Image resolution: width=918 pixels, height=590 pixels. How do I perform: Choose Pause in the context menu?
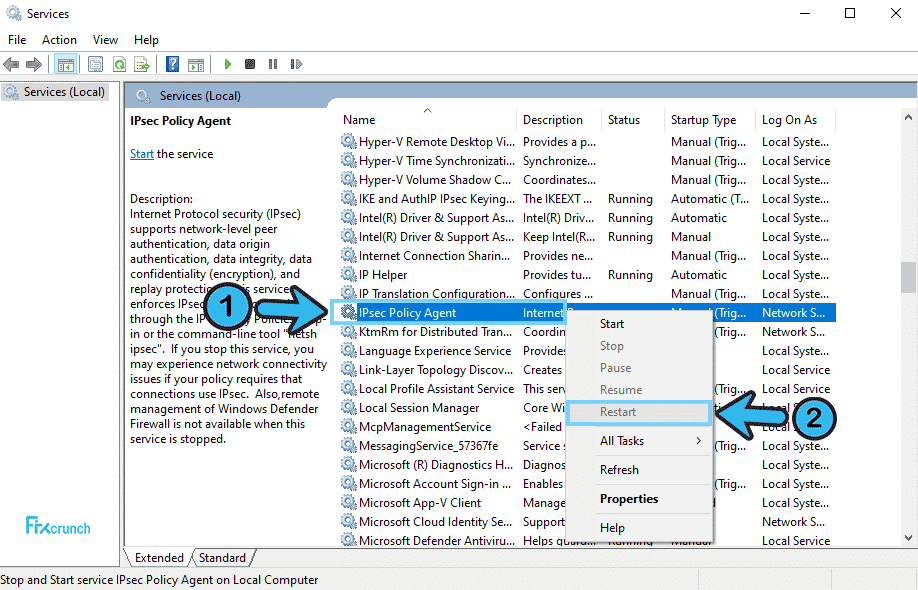click(639, 368)
